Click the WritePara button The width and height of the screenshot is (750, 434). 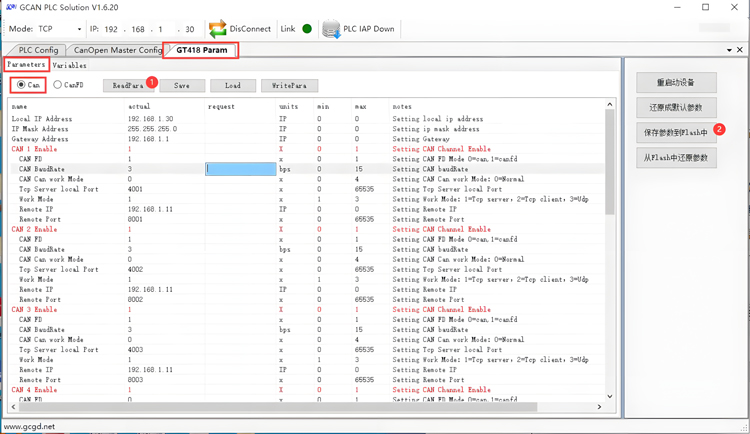(289, 86)
